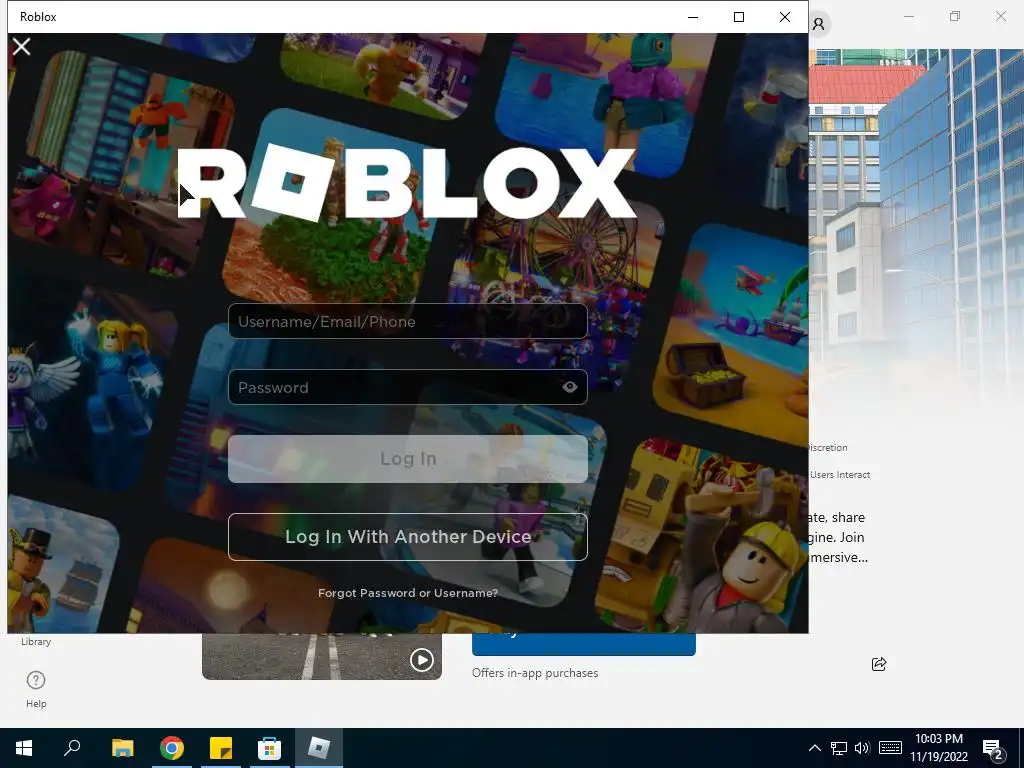
Task: Switch to Microsoft Store on the taskbar
Action: pos(269,748)
